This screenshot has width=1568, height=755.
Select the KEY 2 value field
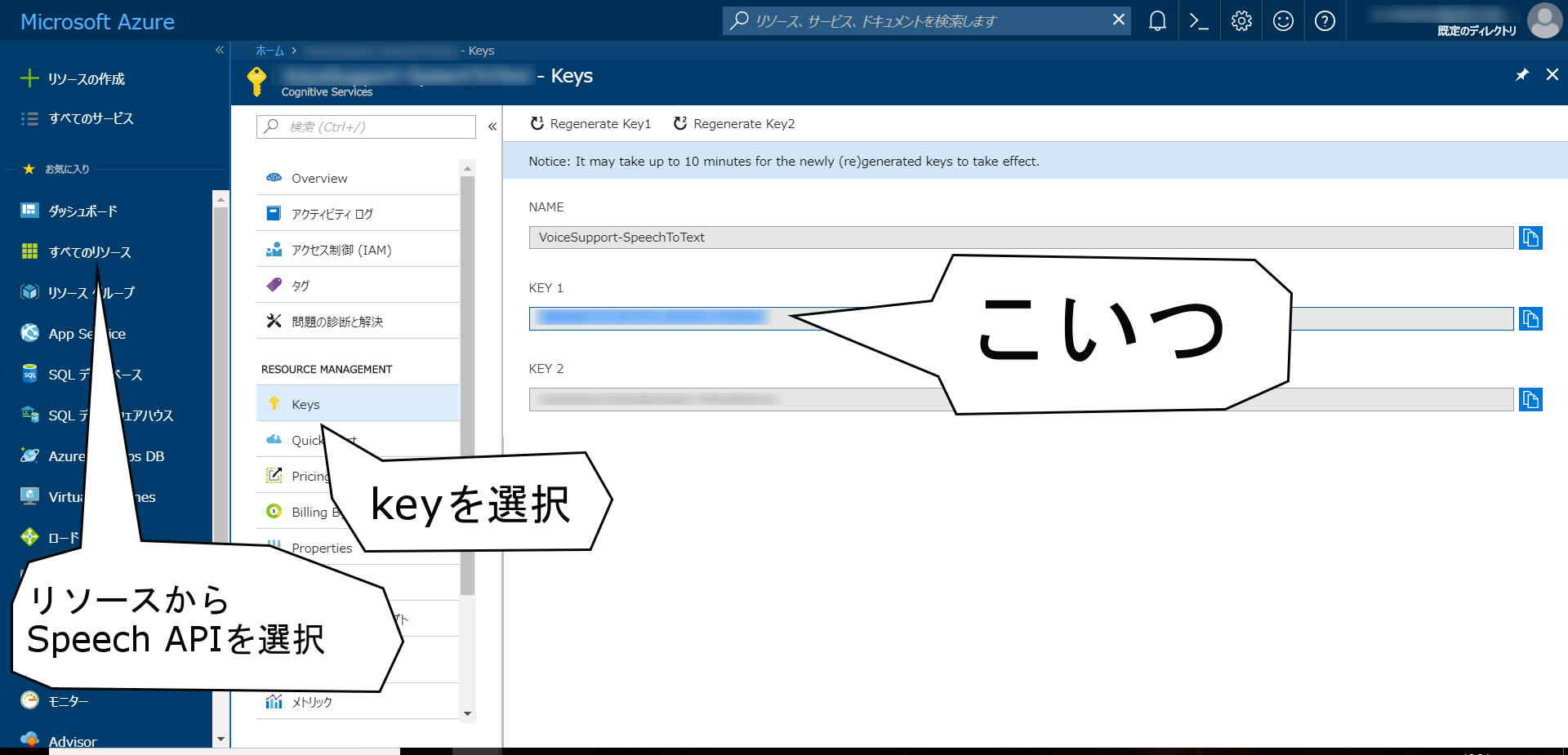pos(1021,400)
